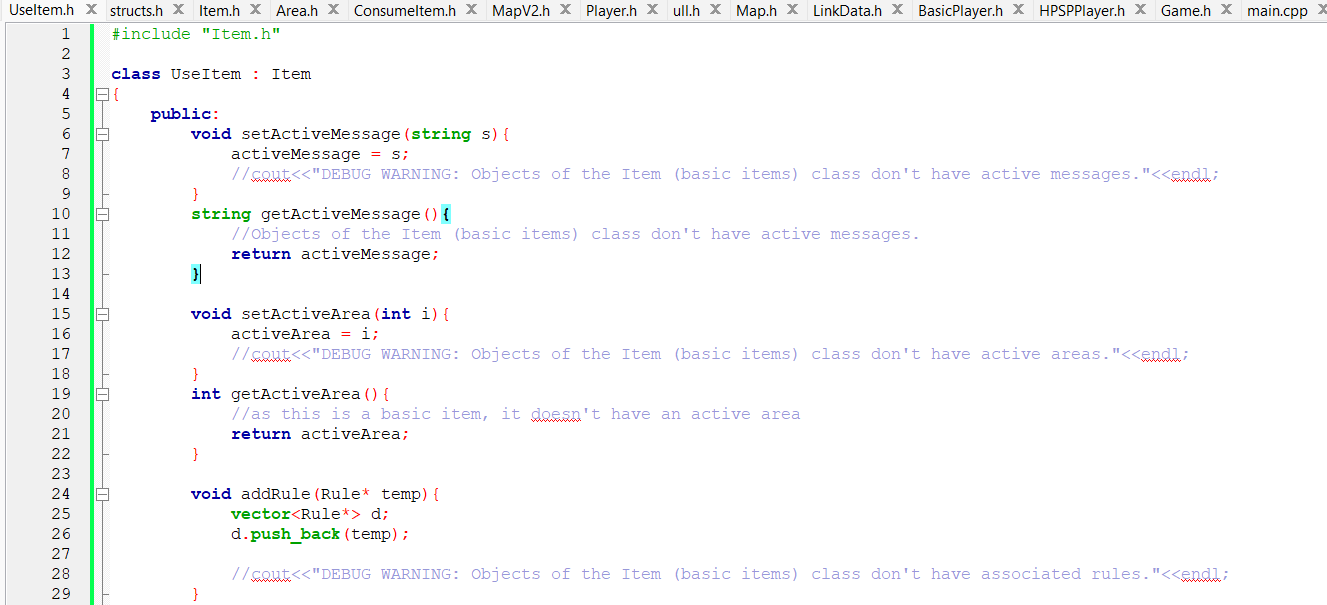Switch to the BasicPlayer.h tab

click(960, 9)
